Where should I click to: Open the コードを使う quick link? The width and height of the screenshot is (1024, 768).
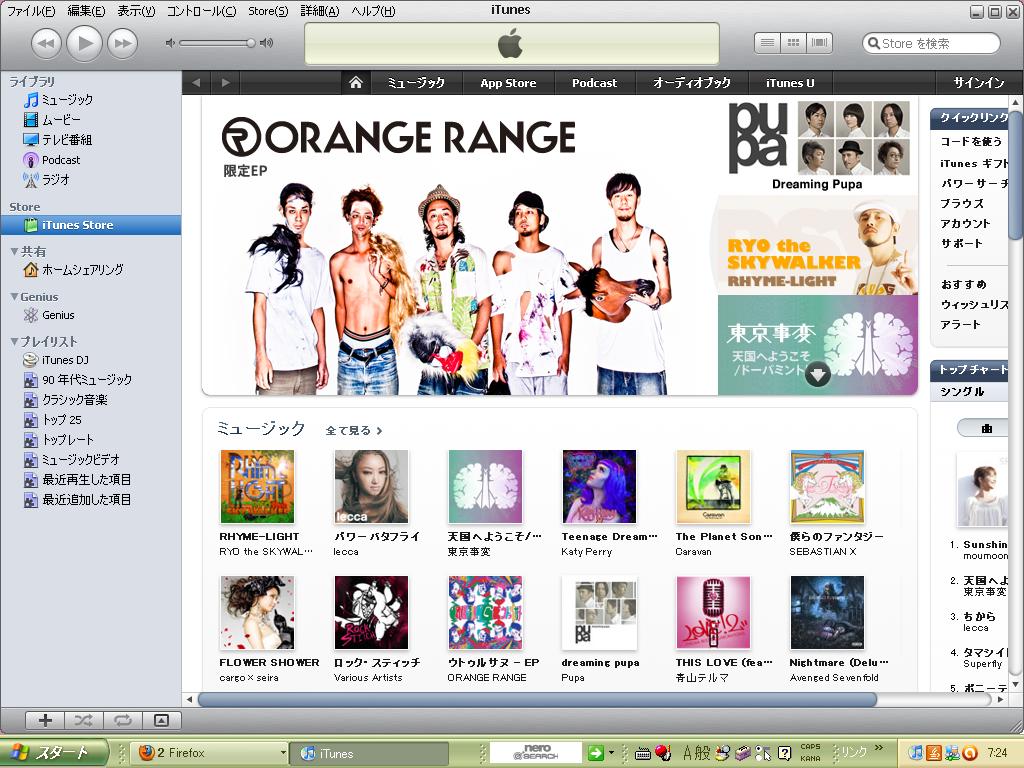click(971, 142)
